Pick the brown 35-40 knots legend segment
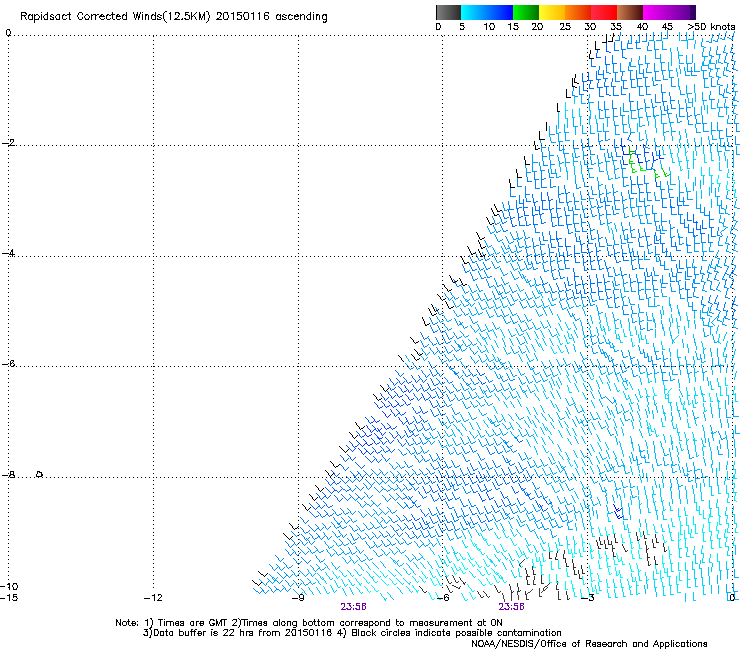The width and height of the screenshot is (740, 650). [x=630, y=12]
